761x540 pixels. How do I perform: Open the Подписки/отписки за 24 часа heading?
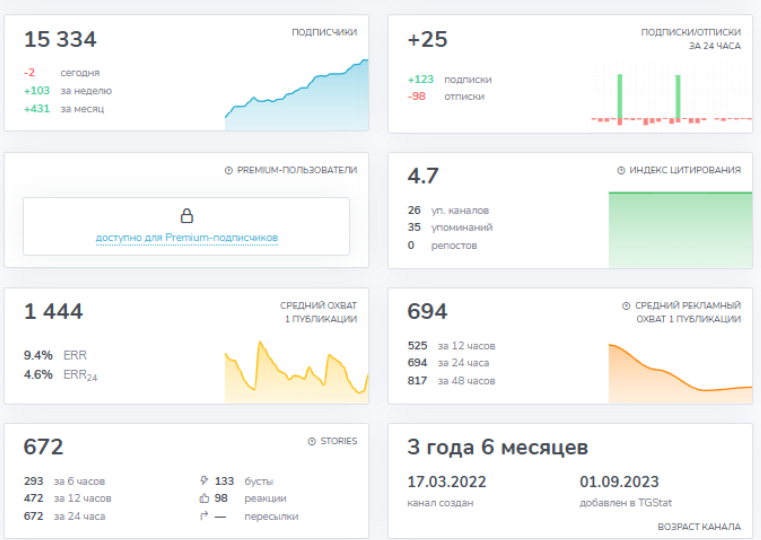click(690, 39)
